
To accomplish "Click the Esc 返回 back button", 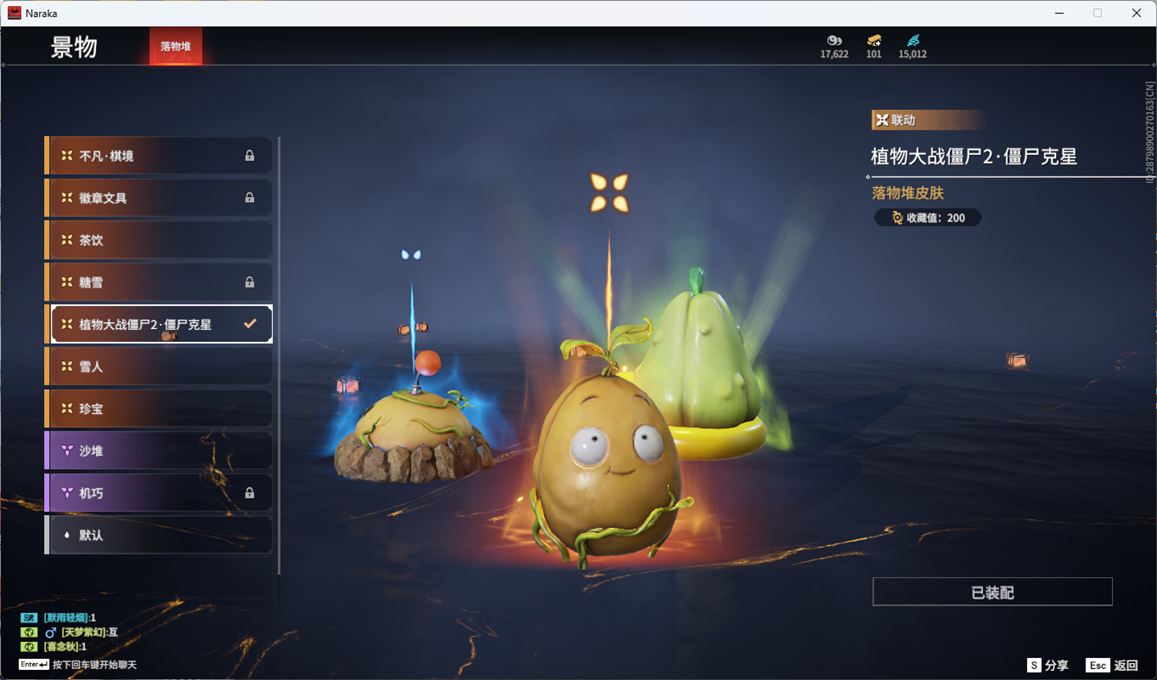I will (x=1111, y=665).
